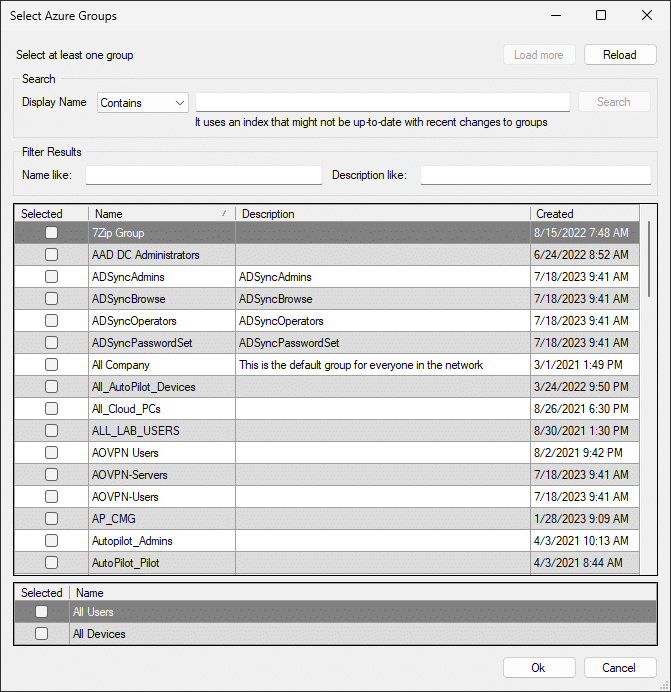The height and width of the screenshot is (692, 671).
Task: Close the Select Azure Groups dialog
Action: (647, 15)
